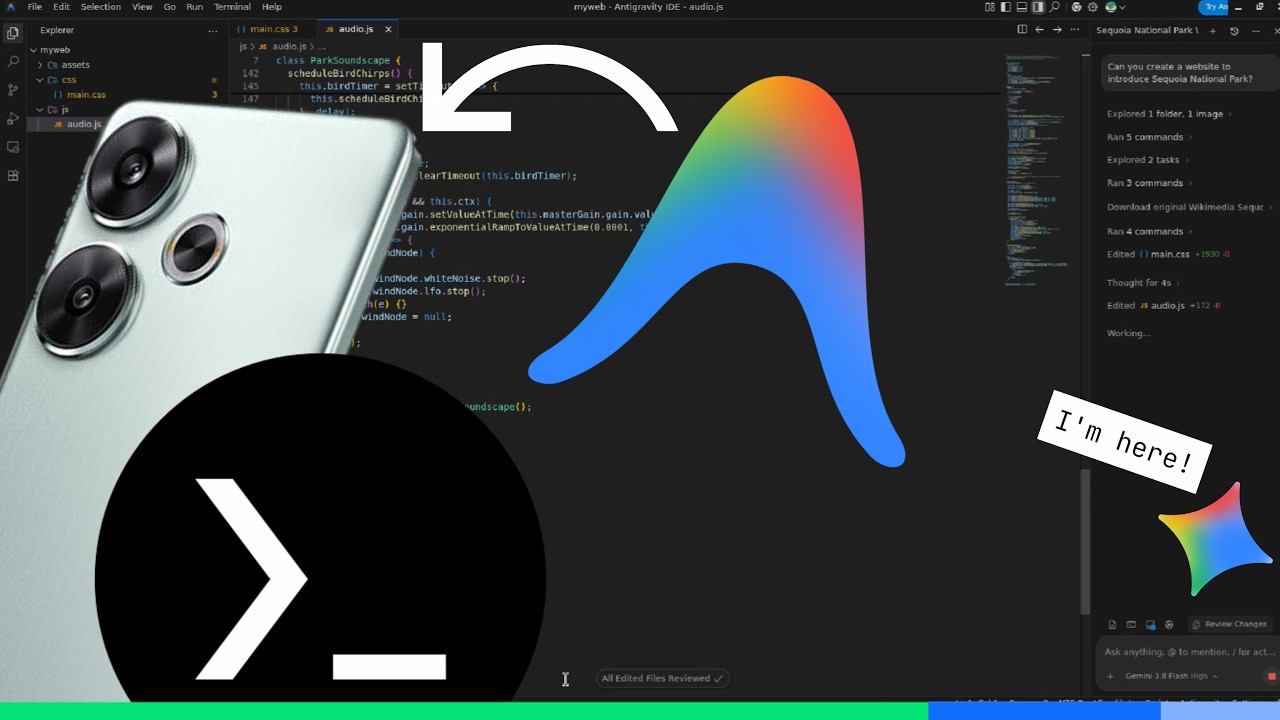Open the Run menu
The height and width of the screenshot is (720, 1280).
(194, 7)
